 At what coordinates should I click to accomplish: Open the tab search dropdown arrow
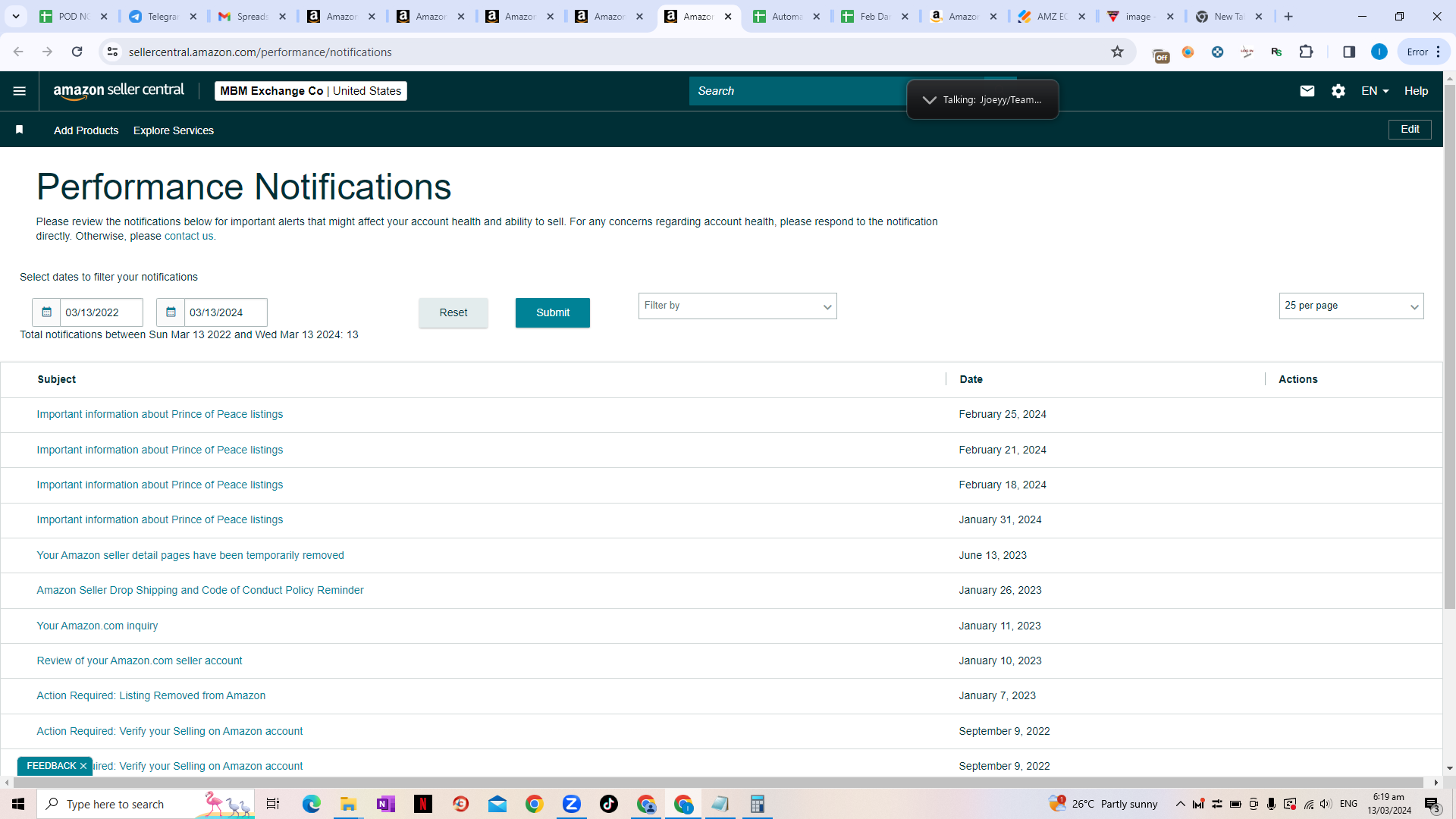[x=15, y=16]
